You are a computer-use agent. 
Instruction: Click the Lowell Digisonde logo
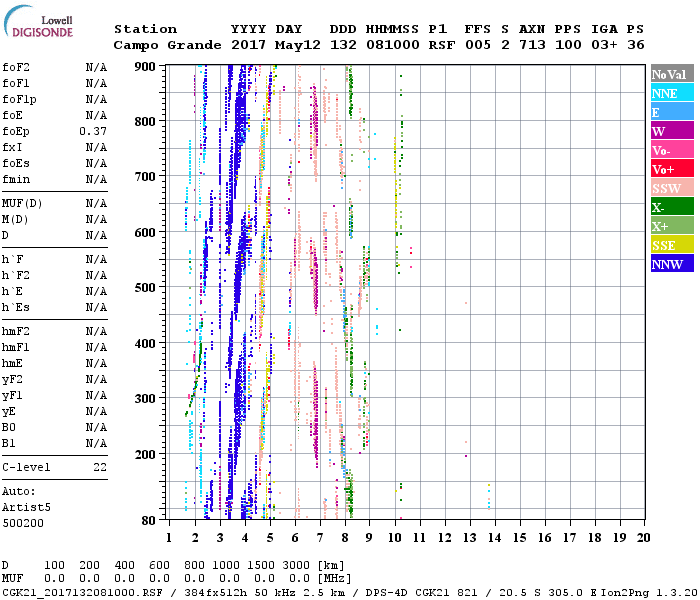tap(38, 21)
